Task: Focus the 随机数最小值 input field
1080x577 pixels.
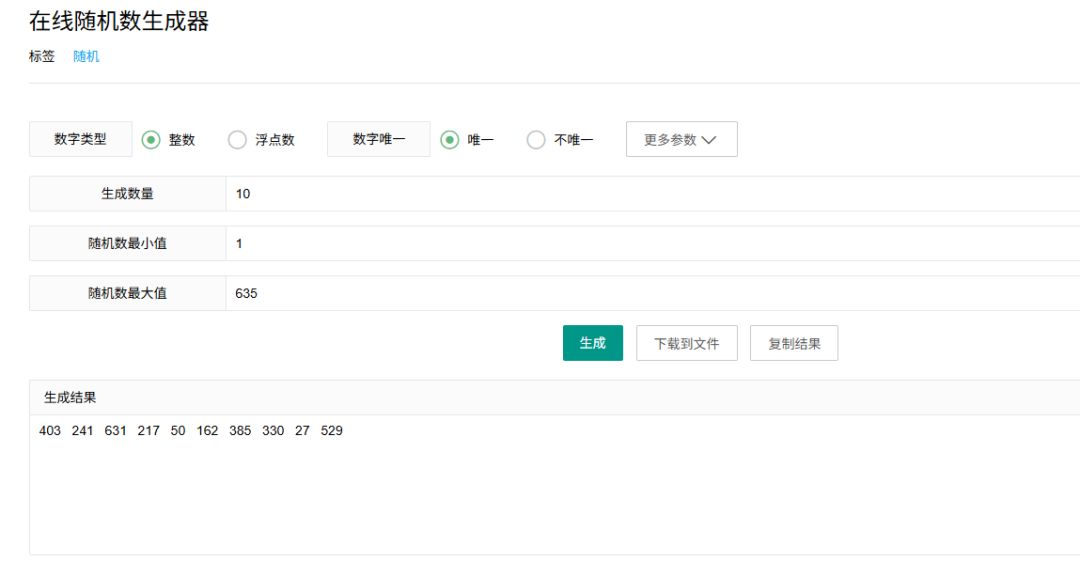Action: 653,243
